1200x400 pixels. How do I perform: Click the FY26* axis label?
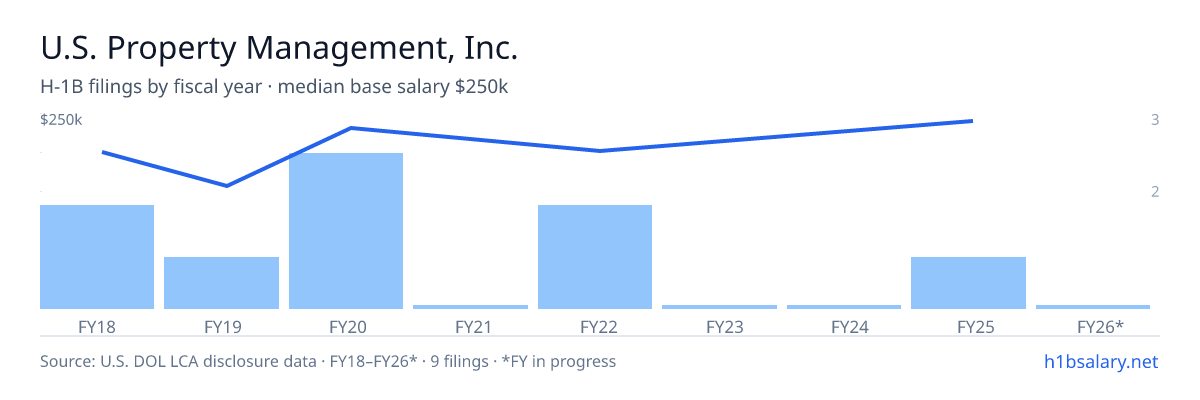[x=1100, y=326]
